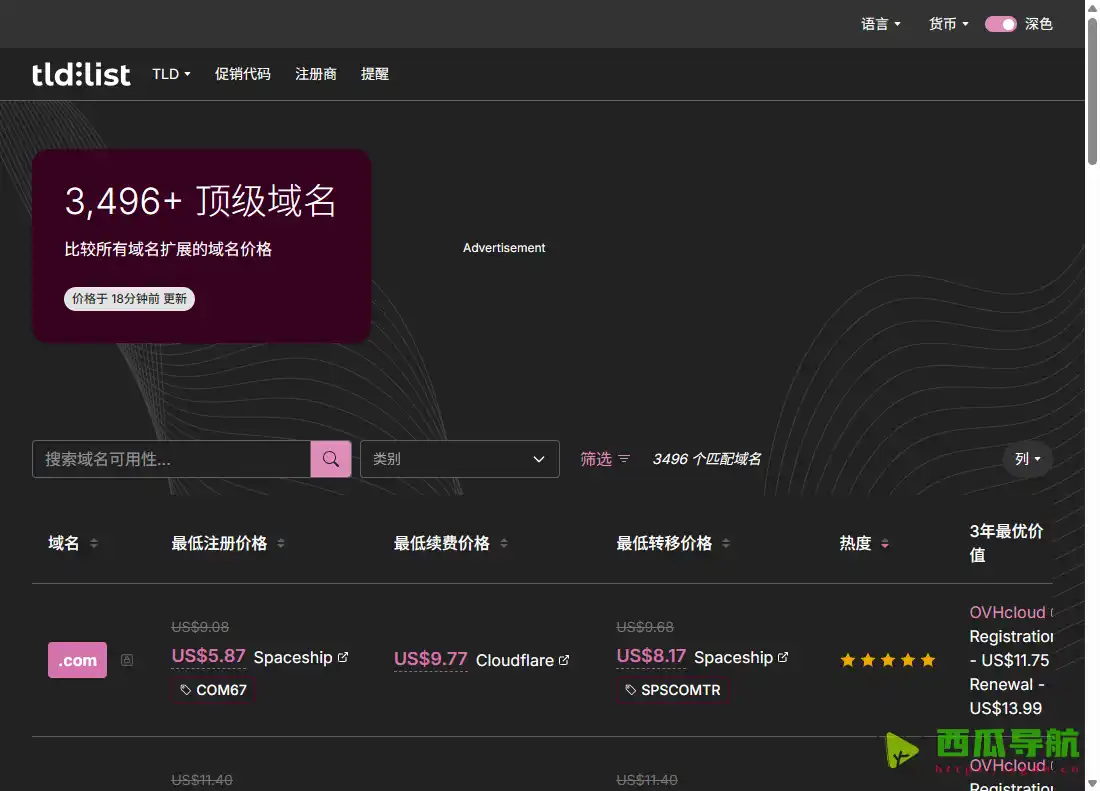Viewport: 1100px width, 791px height.
Task: Click the COM67 promo code
Action: (213, 690)
